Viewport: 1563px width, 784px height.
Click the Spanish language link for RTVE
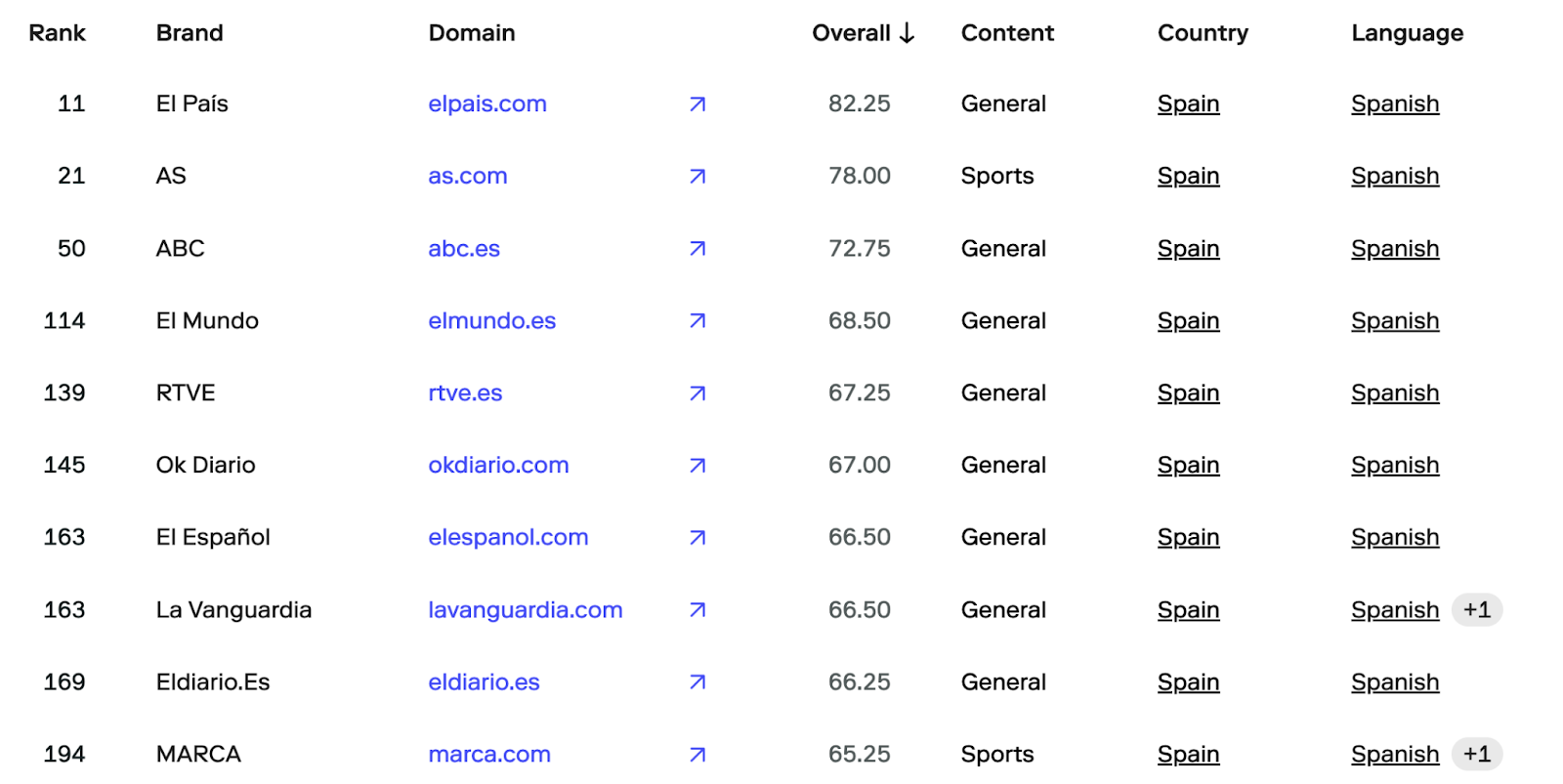1394,393
